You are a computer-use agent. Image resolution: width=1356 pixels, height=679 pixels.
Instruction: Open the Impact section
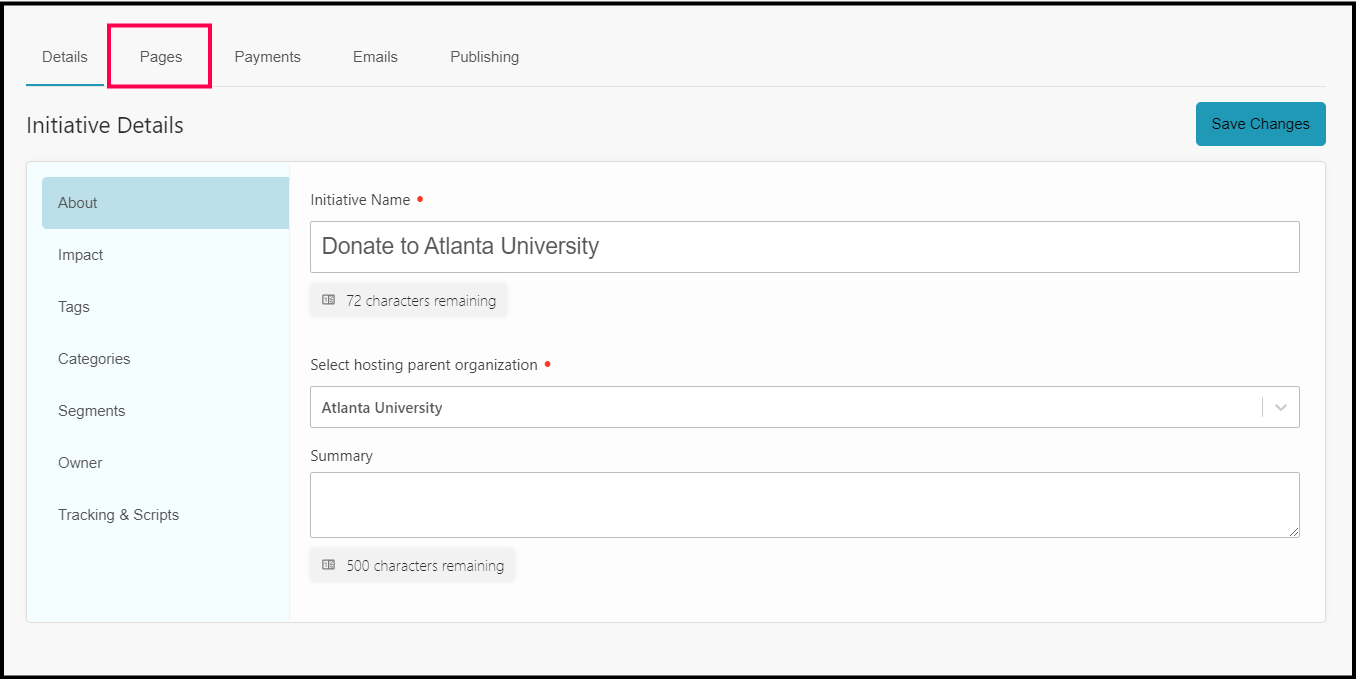click(x=81, y=255)
